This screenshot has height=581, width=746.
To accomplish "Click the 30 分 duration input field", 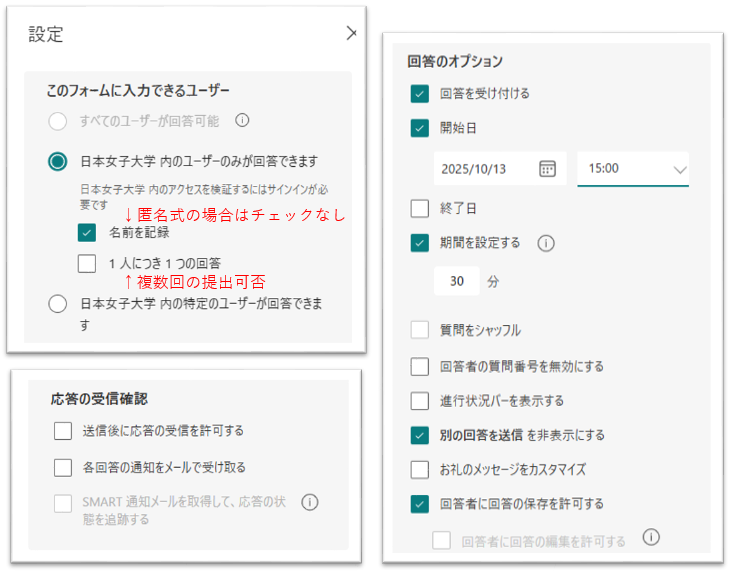I will [457, 282].
